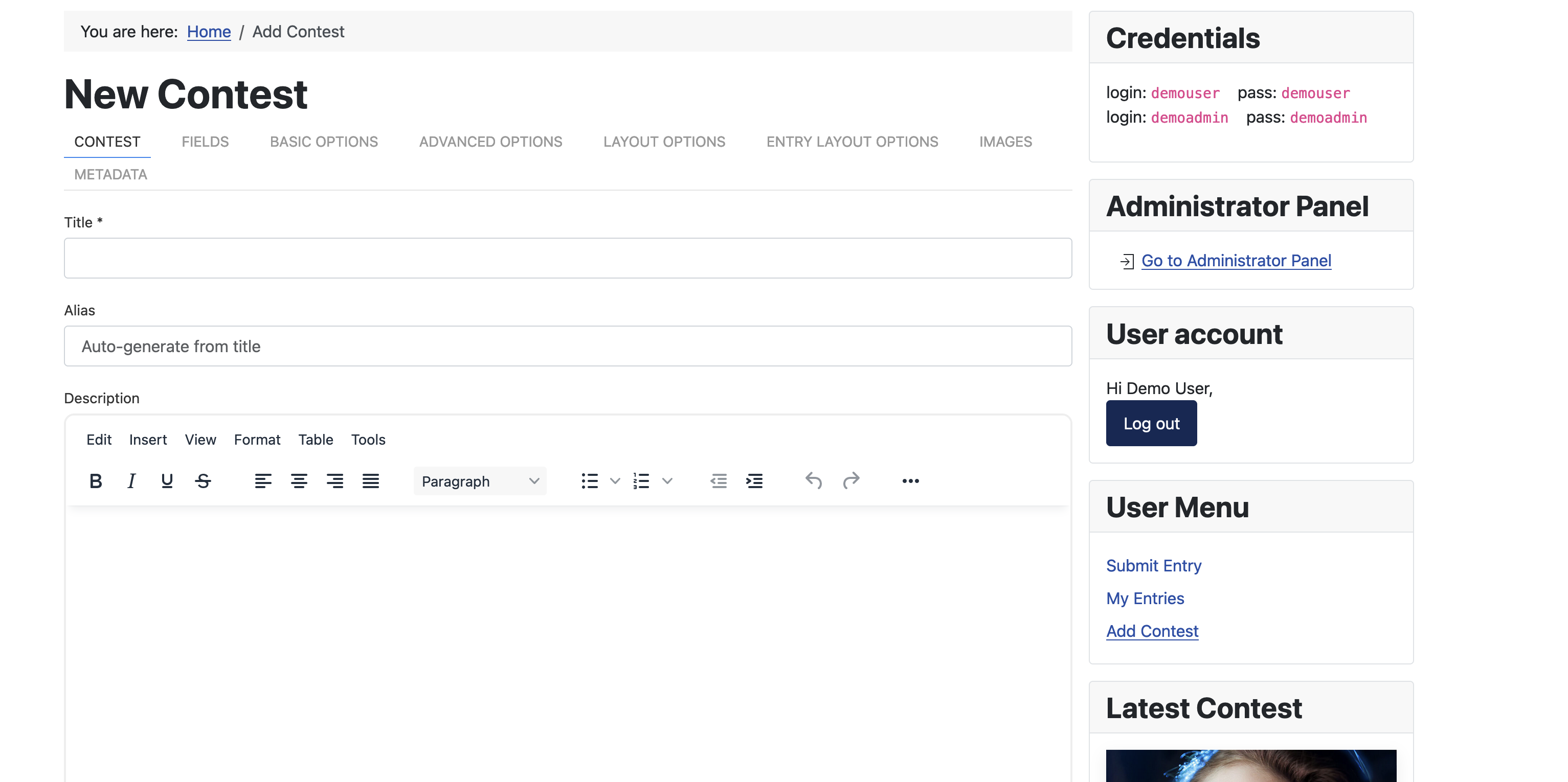Open Submit Entry in User Menu
Viewport: 1568px width, 782px height.
[1153, 565]
